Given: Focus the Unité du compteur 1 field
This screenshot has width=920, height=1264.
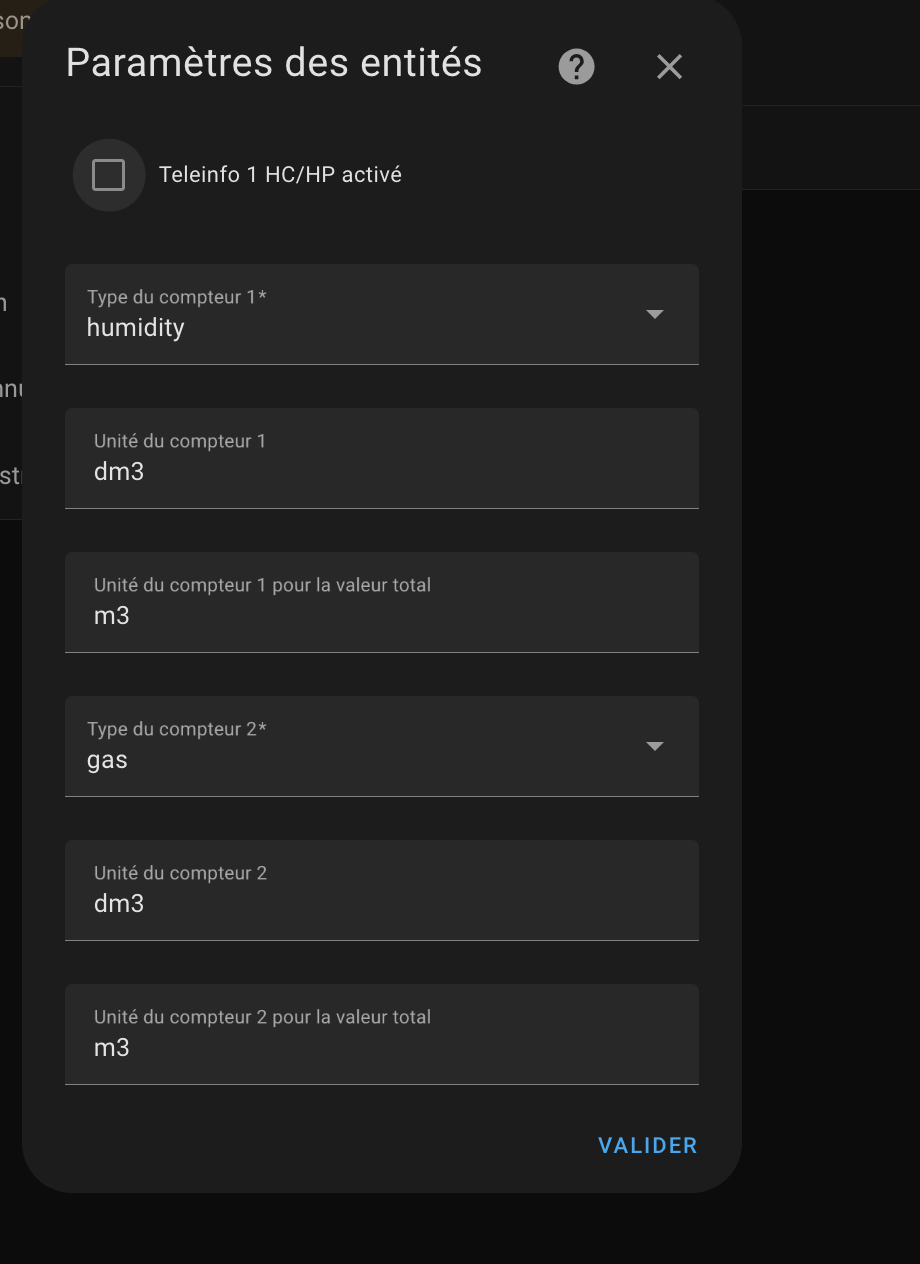Looking at the screenshot, I should 382,458.
